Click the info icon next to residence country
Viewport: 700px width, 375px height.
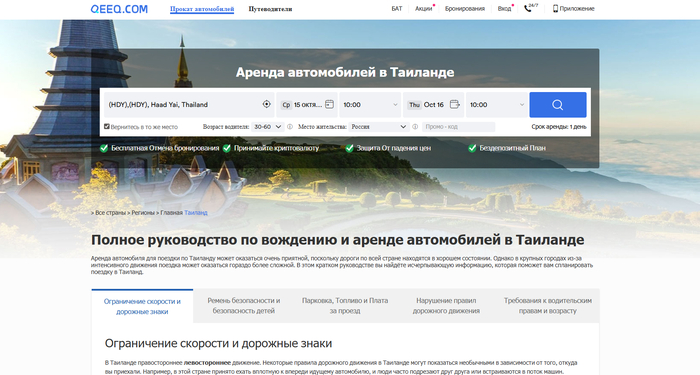pyautogui.click(x=415, y=127)
